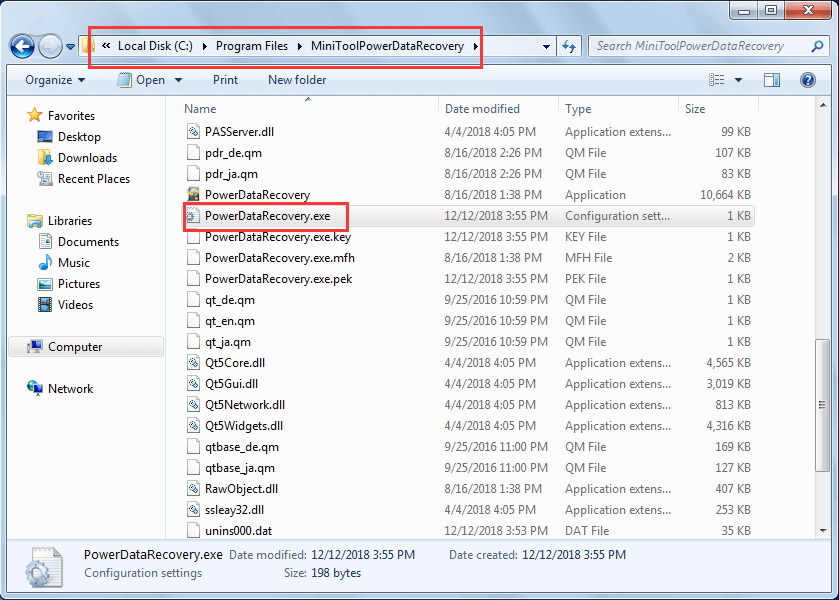This screenshot has width=839, height=600.
Task: Click the file list scrollbar down arrow
Action: pos(823,530)
